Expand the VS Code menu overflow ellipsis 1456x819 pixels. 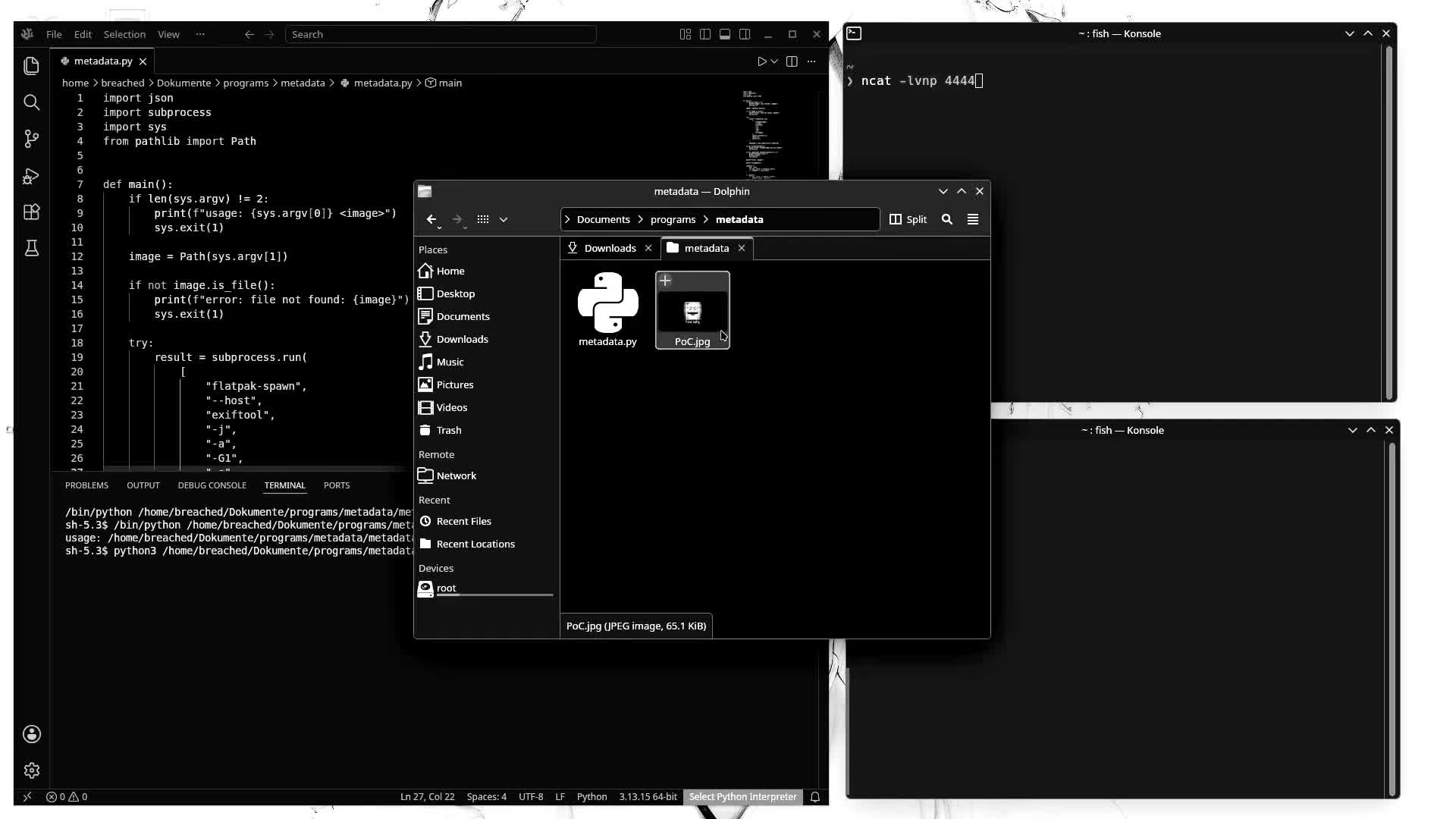pyautogui.click(x=200, y=34)
